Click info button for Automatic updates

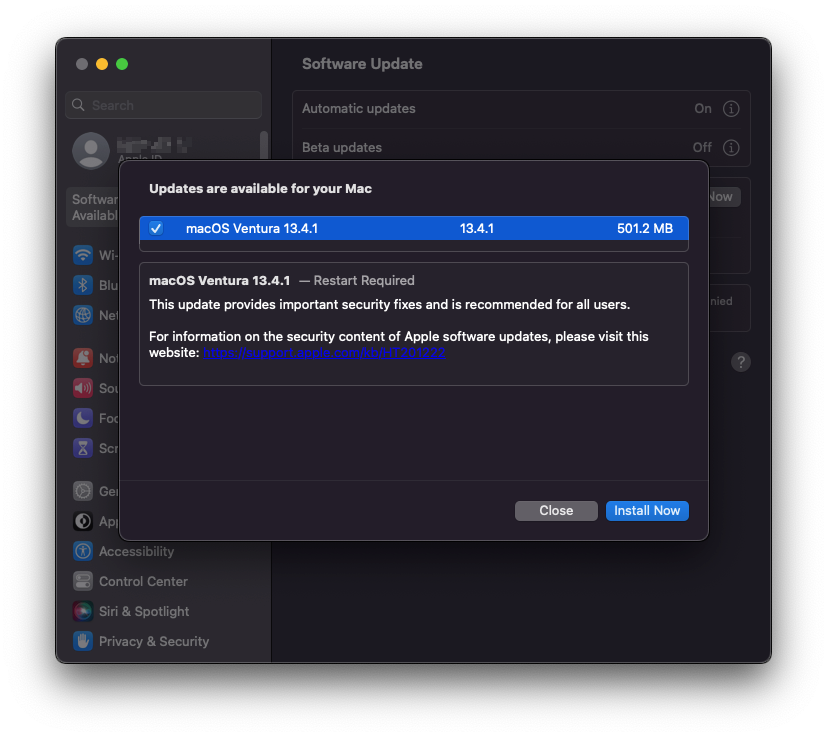[730, 109]
